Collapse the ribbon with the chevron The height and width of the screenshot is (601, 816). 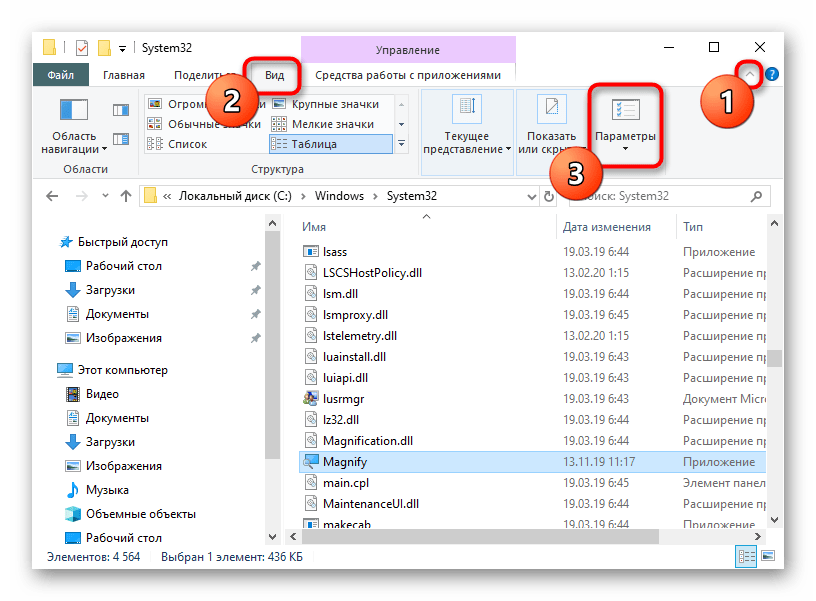[x=749, y=74]
